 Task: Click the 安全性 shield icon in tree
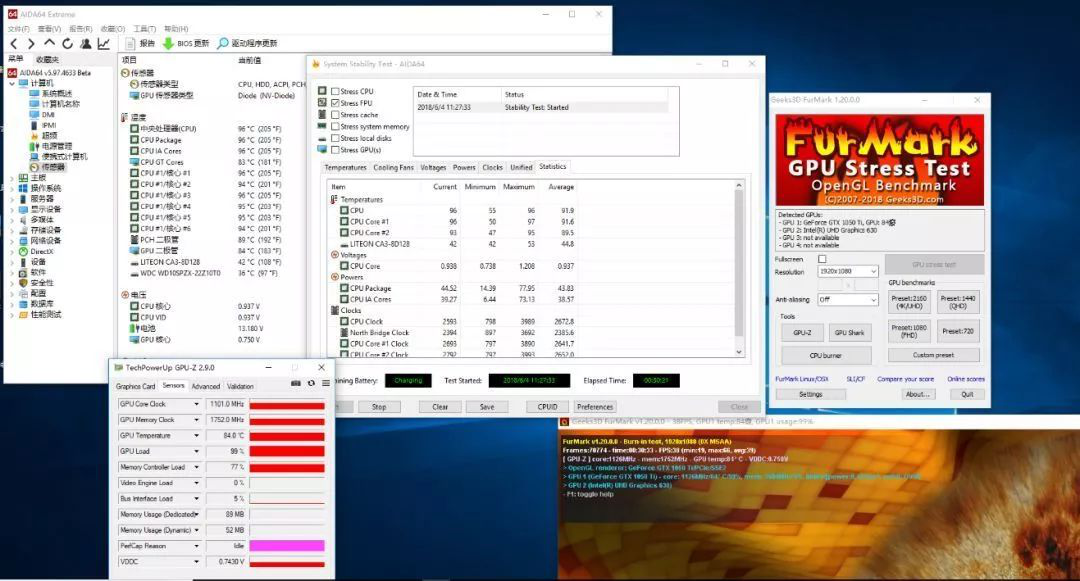click(23, 283)
